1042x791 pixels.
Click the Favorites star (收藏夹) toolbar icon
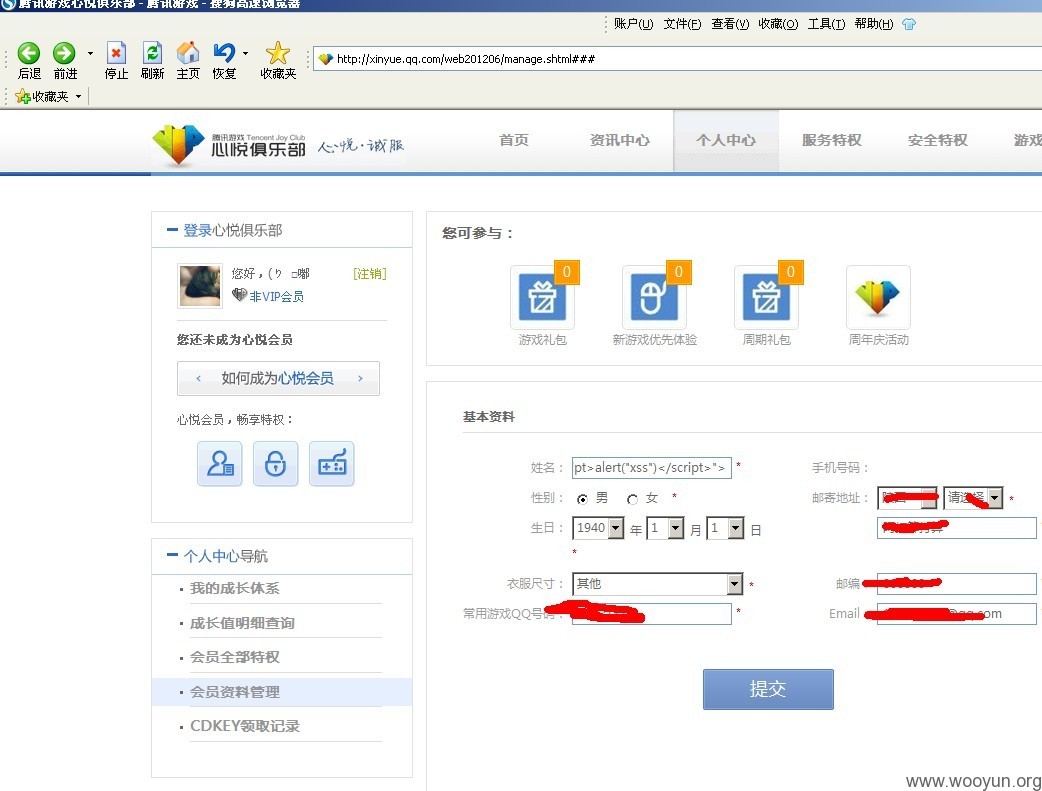(x=278, y=60)
